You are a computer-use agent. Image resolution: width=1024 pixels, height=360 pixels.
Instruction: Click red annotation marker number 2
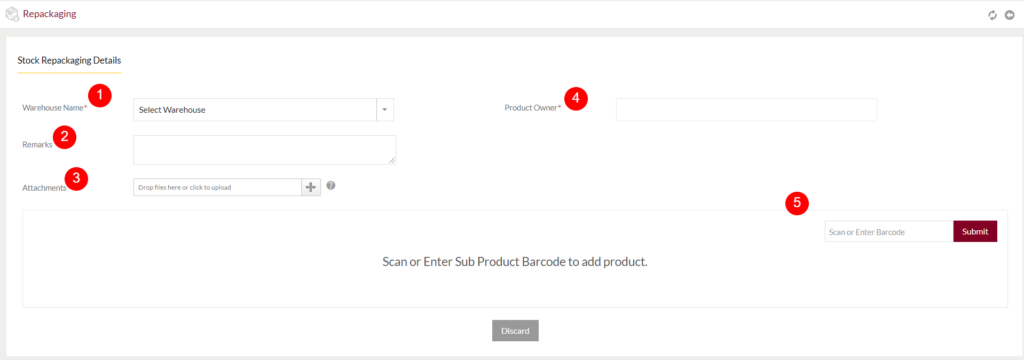coord(65,137)
